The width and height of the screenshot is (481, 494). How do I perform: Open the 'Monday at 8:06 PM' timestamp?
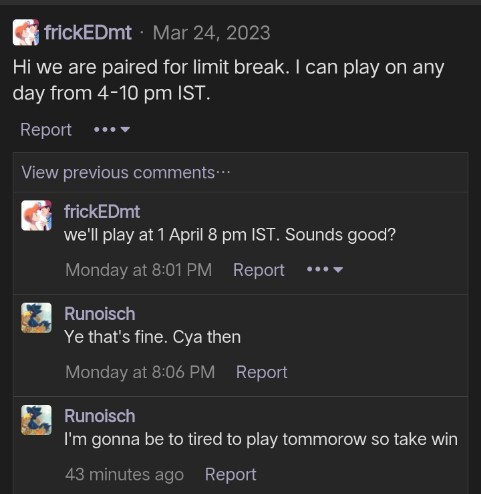coord(140,372)
